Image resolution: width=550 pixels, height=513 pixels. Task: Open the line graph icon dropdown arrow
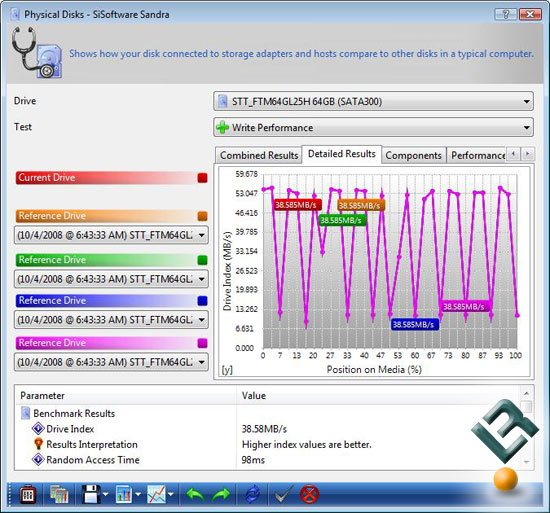pos(171,494)
